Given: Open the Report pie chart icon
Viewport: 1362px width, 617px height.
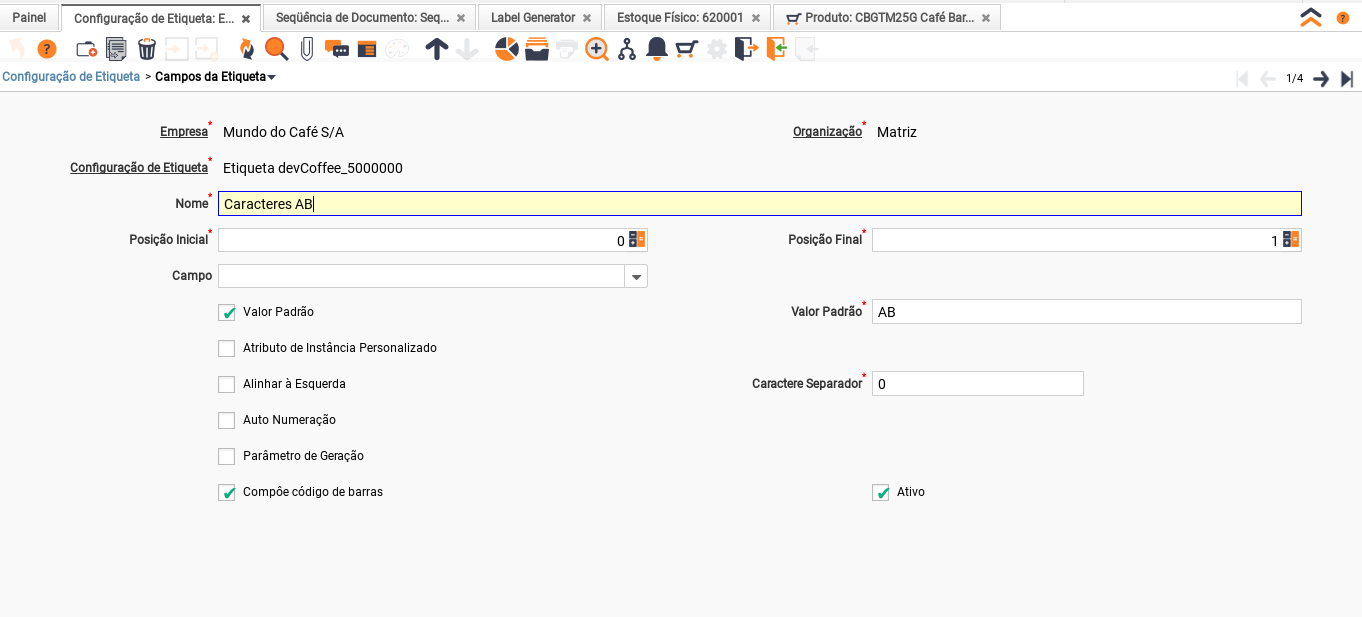Looking at the screenshot, I should (507, 49).
